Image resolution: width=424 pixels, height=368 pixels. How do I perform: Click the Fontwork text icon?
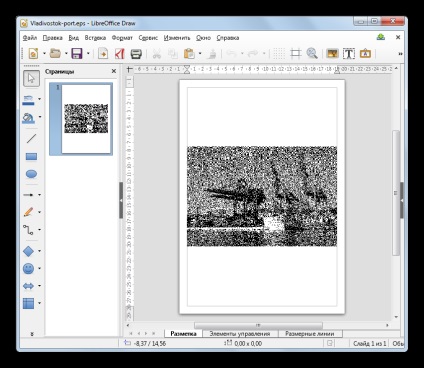[365, 53]
